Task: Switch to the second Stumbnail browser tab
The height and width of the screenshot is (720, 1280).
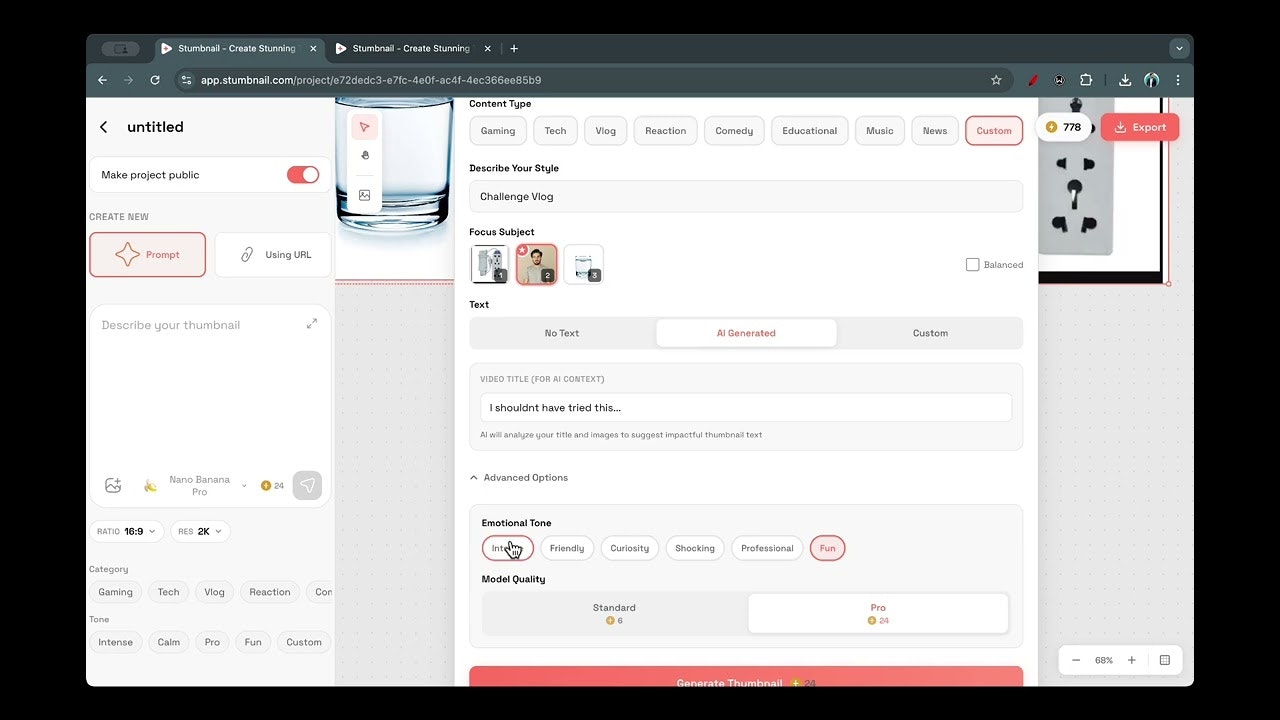Action: [x=411, y=48]
